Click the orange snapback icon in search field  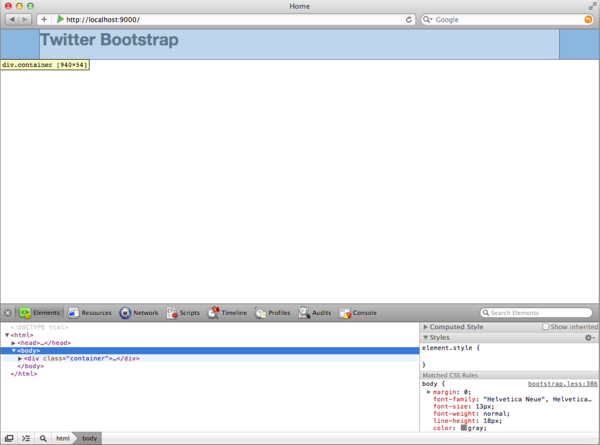pos(588,19)
